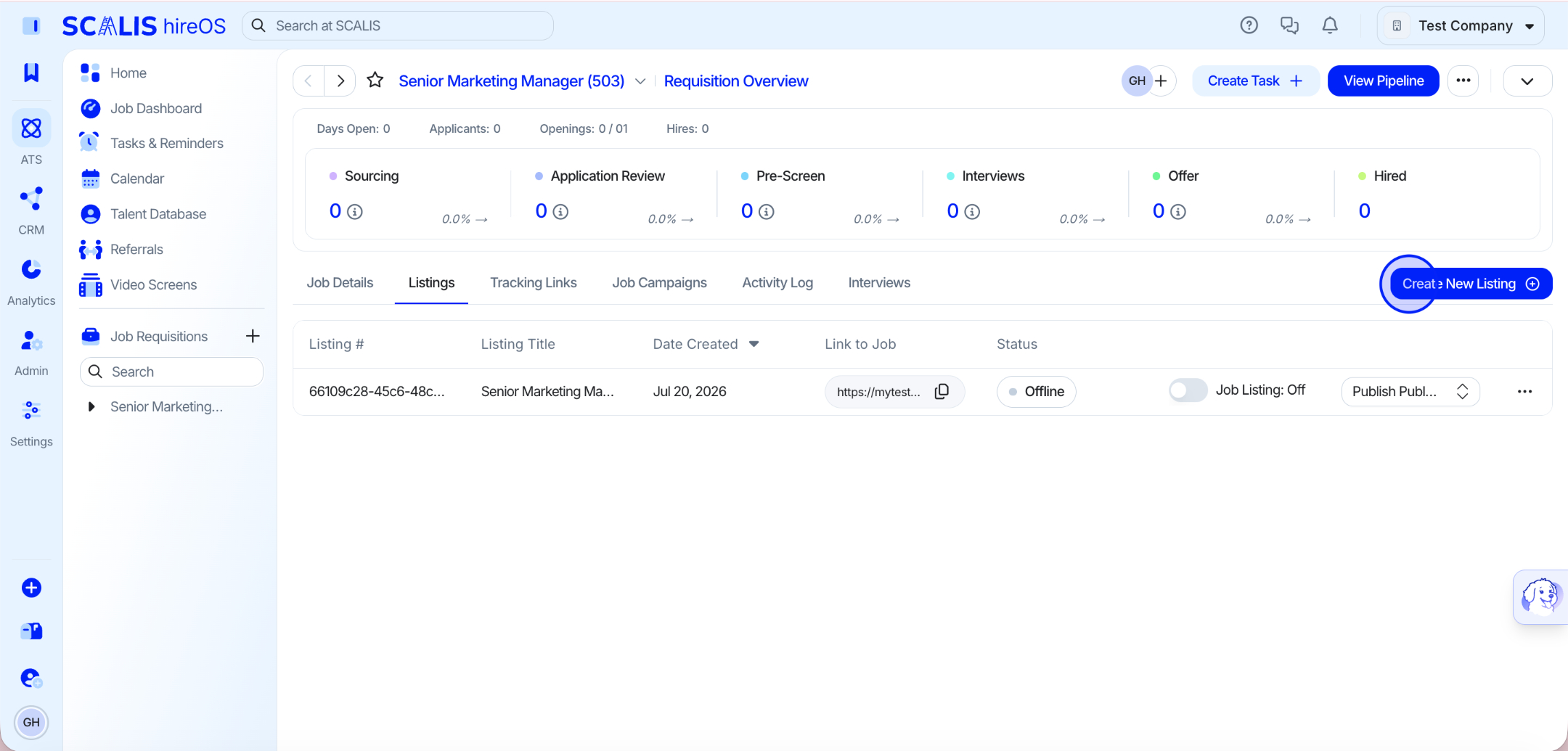Open Settings in left rail
This screenshot has width=1568, height=751.
[x=31, y=423]
